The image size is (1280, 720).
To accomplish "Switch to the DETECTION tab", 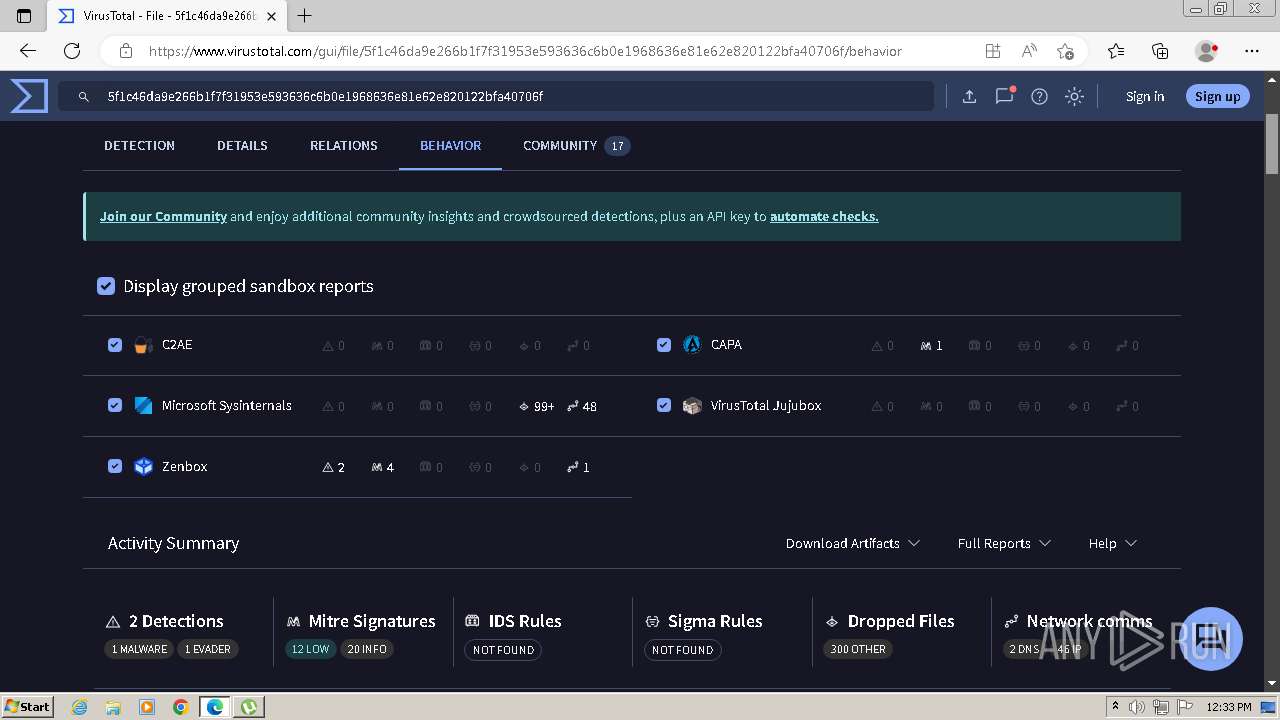I will coord(139,146).
